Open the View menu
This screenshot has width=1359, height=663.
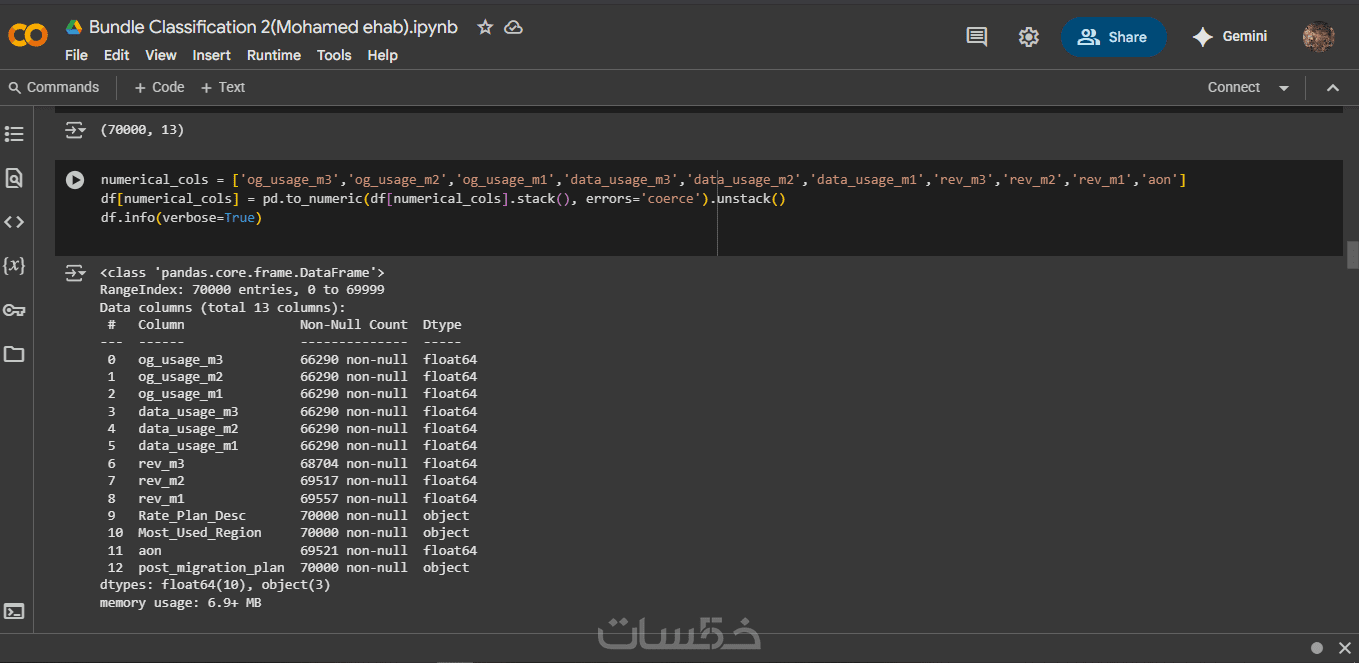pyautogui.click(x=160, y=55)
